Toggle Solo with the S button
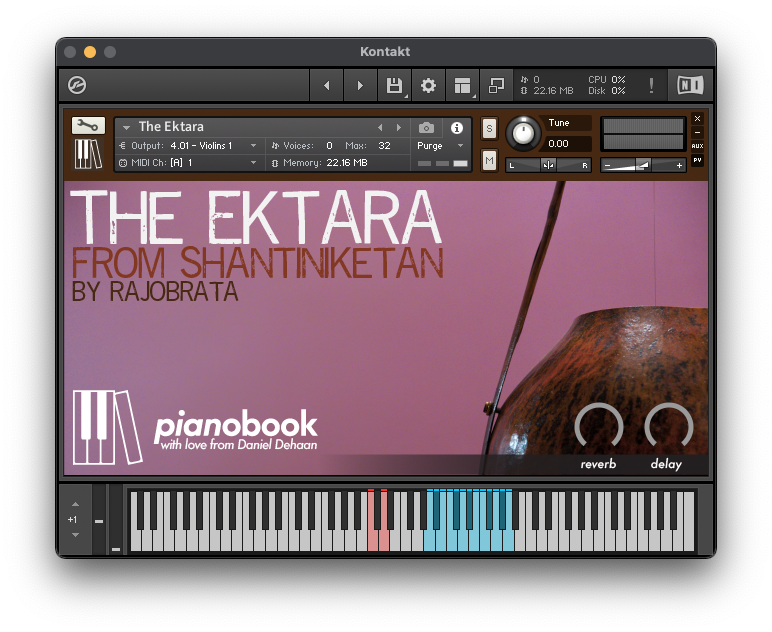Viewport: 772px width, 632px height. click(489, 129)
